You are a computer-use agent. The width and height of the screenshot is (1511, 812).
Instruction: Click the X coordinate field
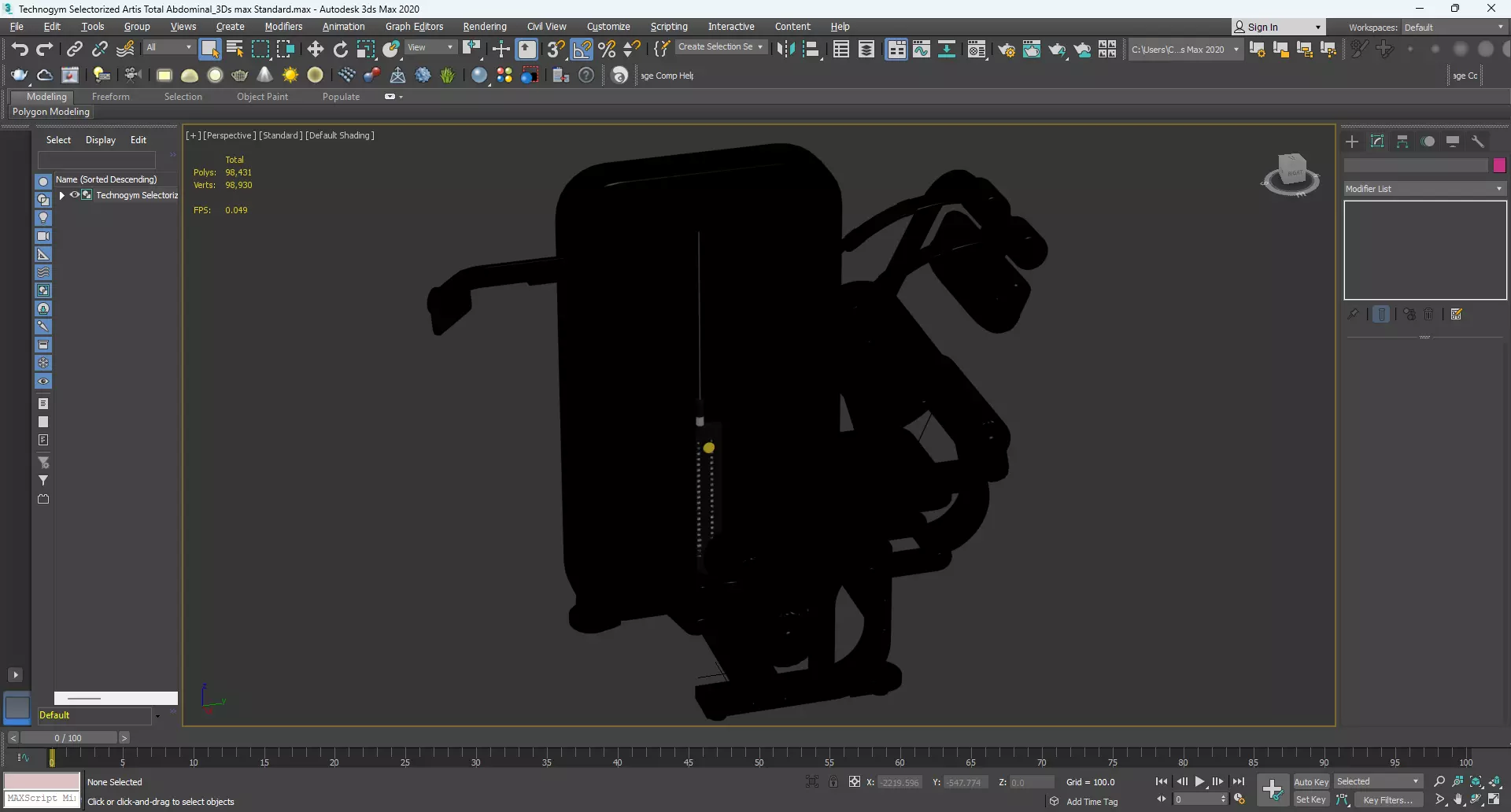899,782
